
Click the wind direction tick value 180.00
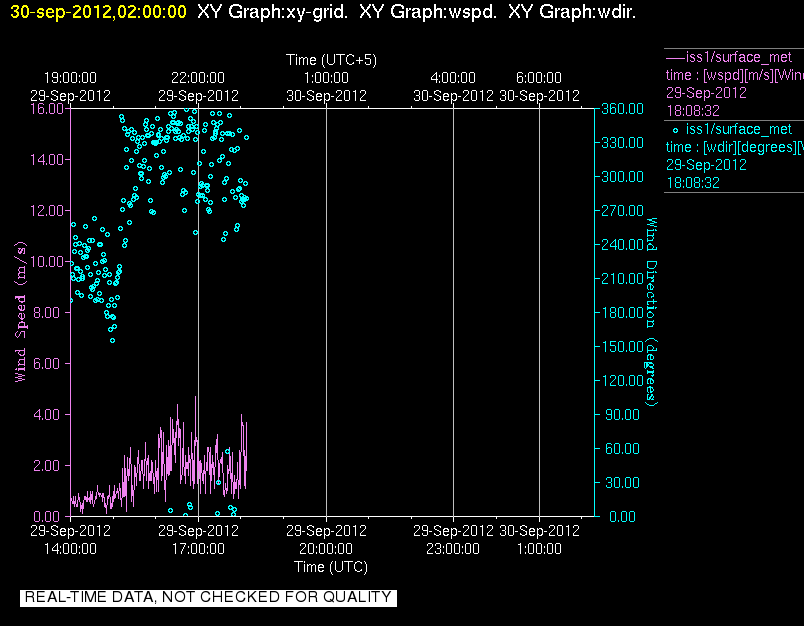tap(622, 313)
